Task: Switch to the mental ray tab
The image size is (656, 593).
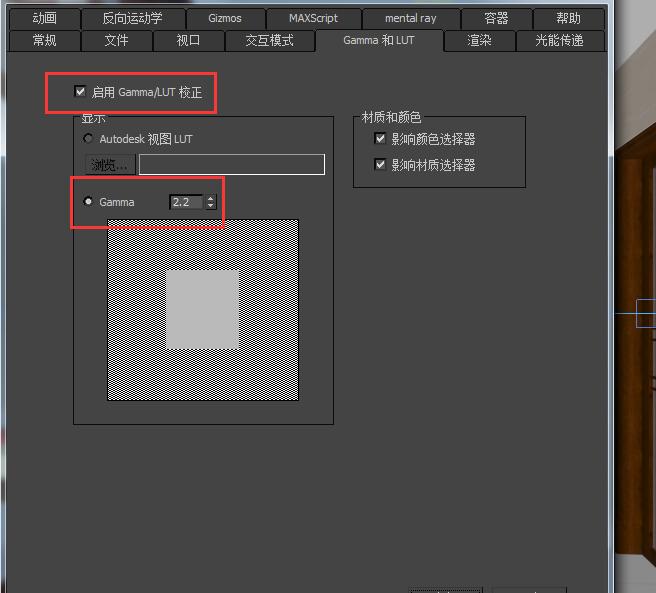Action: (x=411, y=18)
